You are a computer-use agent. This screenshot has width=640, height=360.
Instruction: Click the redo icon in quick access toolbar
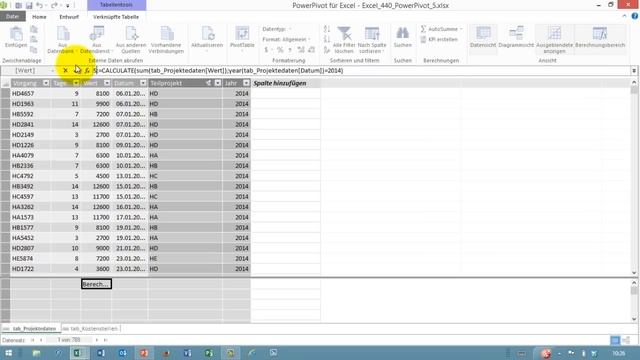pyautogui.click(x=54, y=6)
